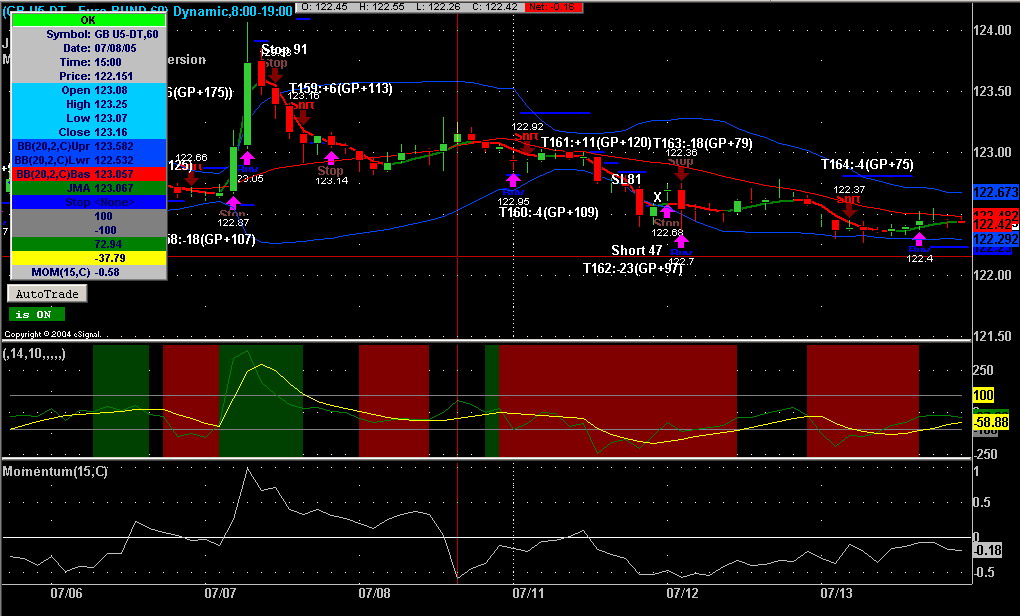Screen dimensions: 1020x616
Task: Select trade label T163:-18(GP+79)
Action: point(703,143)
